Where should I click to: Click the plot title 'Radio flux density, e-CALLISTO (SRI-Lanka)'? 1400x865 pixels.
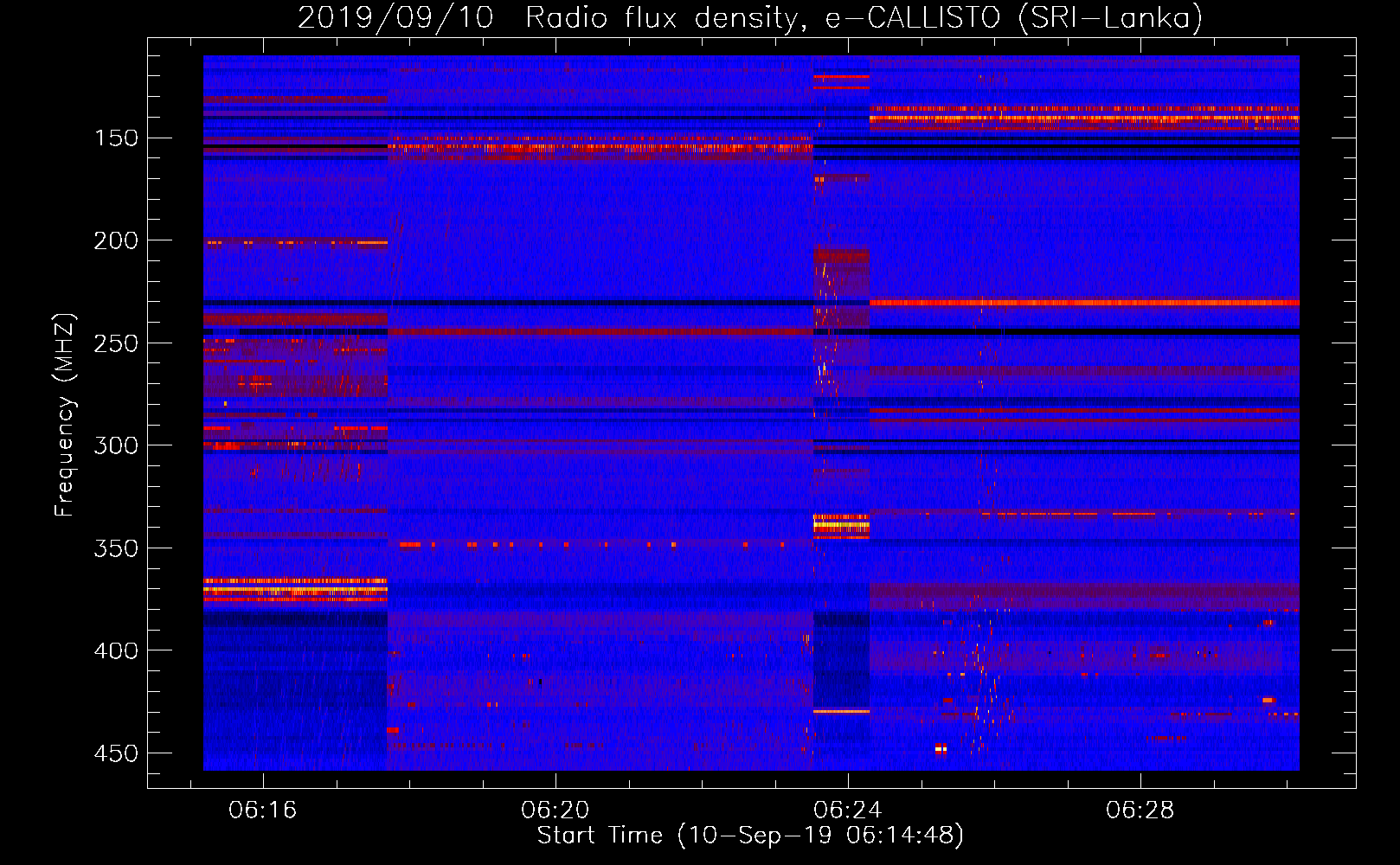[x=864, y=16]
